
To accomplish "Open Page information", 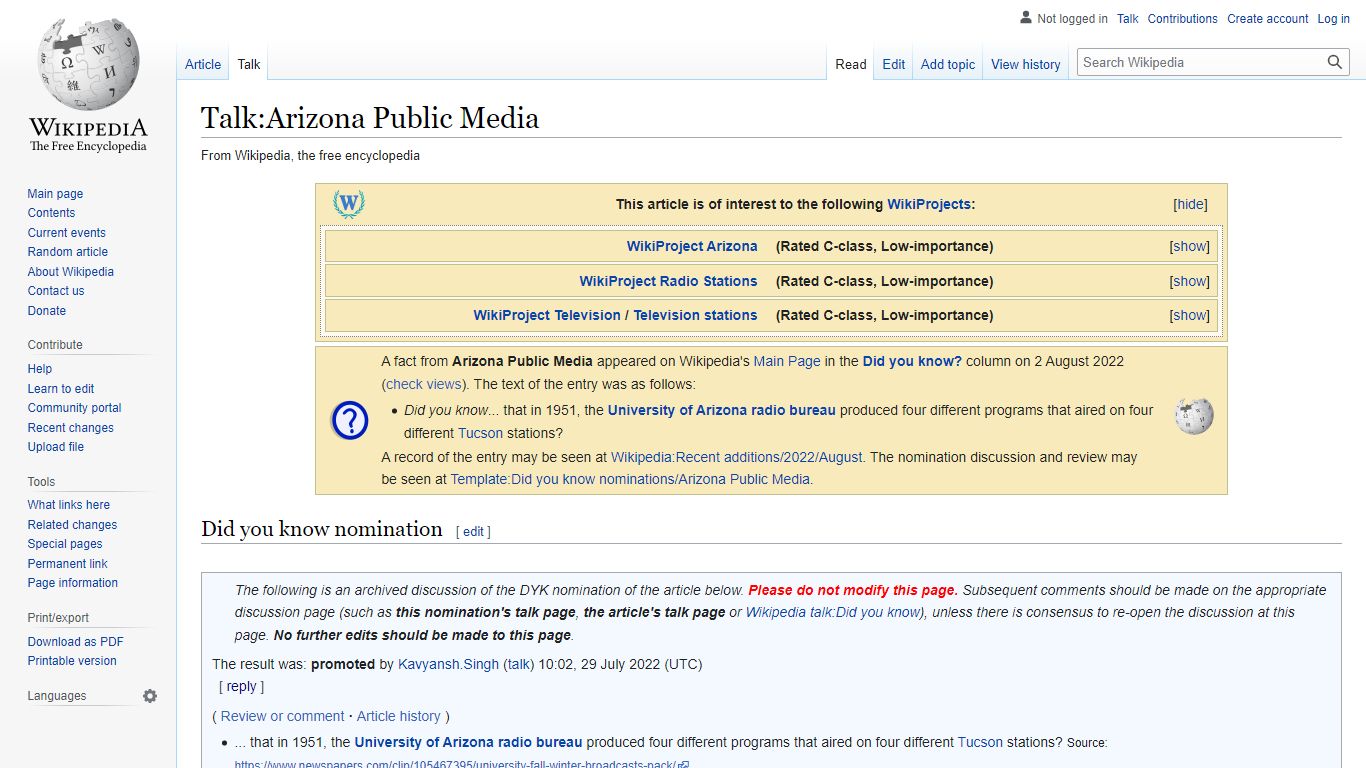I will click(x=73, y=583).
